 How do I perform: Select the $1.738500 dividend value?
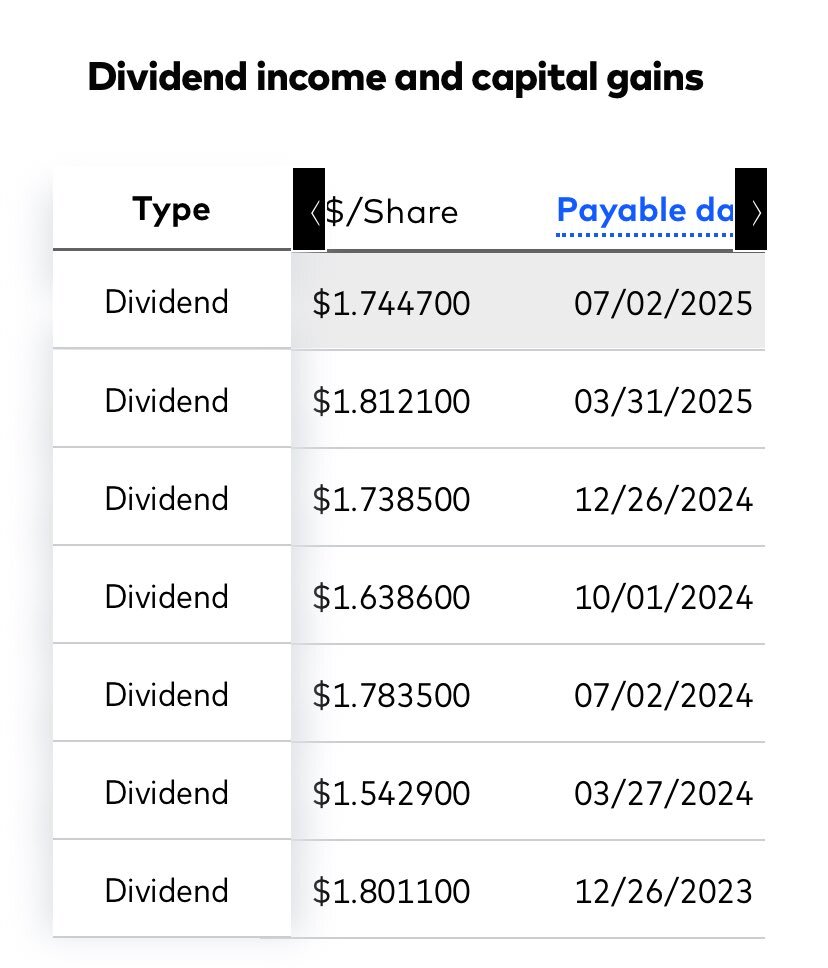click(x=391, y=499)
